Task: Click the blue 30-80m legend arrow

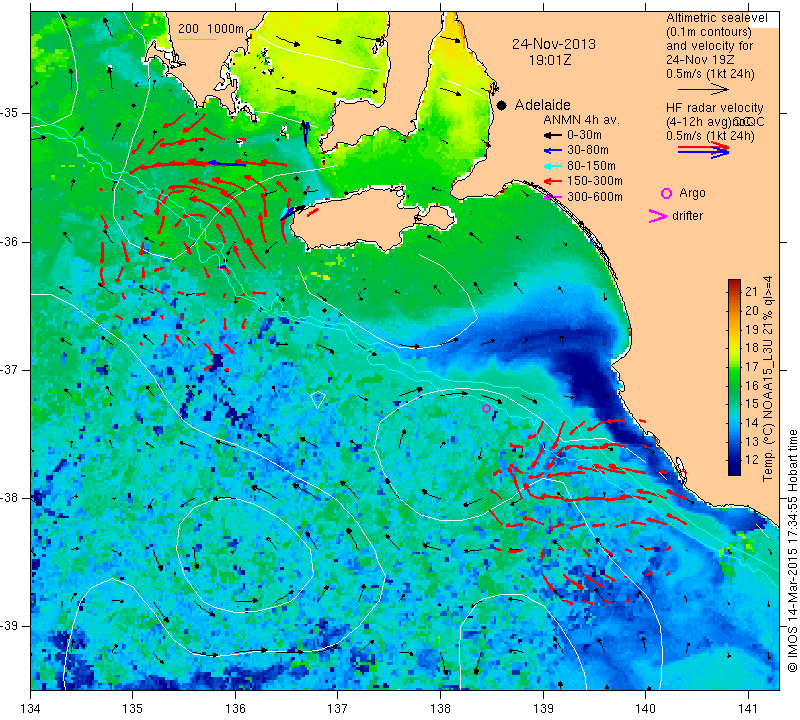Action: pos(552,151)
